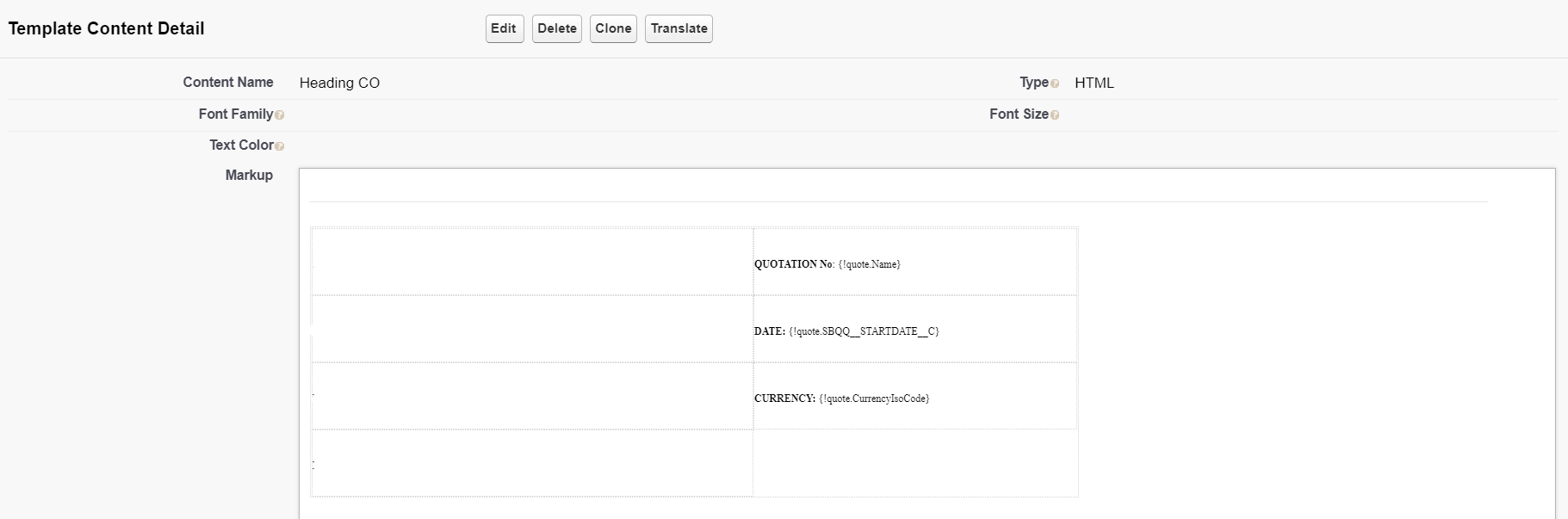The image size is (1568, 519).
Task: Click the DATE row in markup table
Action: click(x=769, y=331)
